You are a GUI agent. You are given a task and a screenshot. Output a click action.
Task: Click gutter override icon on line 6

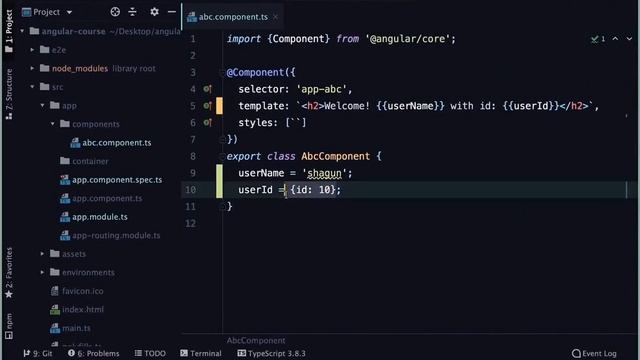(x=207, y=122)
